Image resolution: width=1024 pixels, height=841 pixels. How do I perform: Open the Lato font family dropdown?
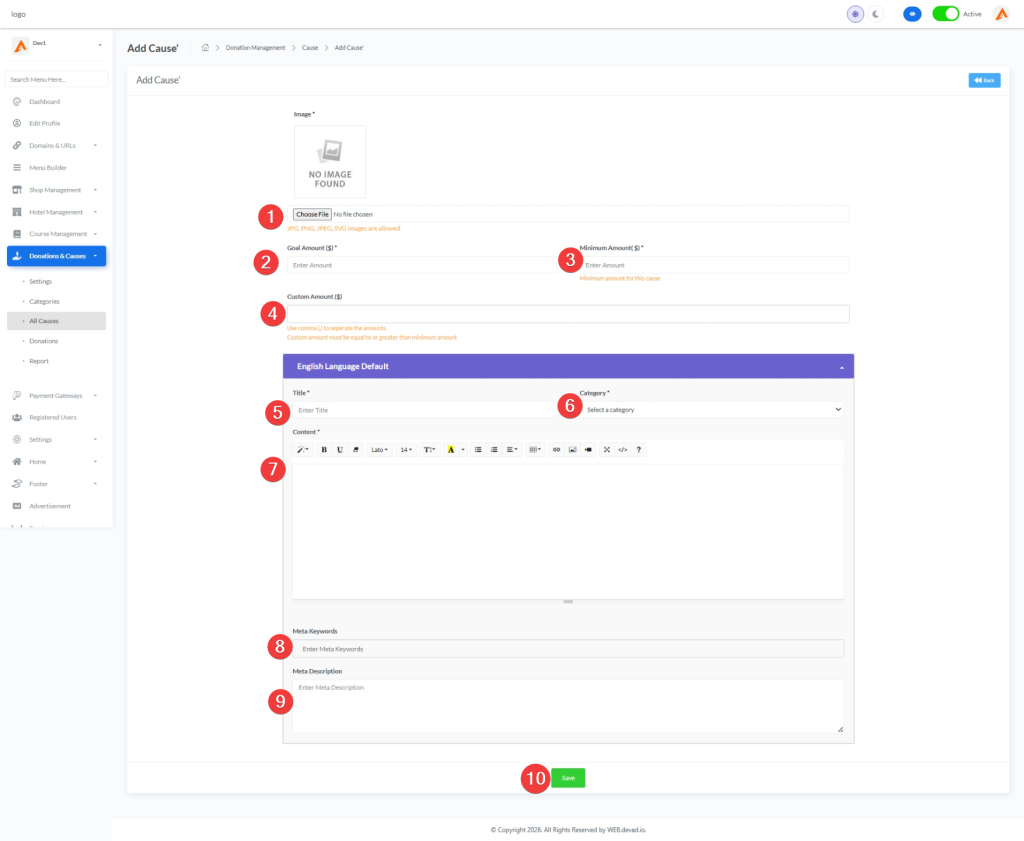pos(380,450)
